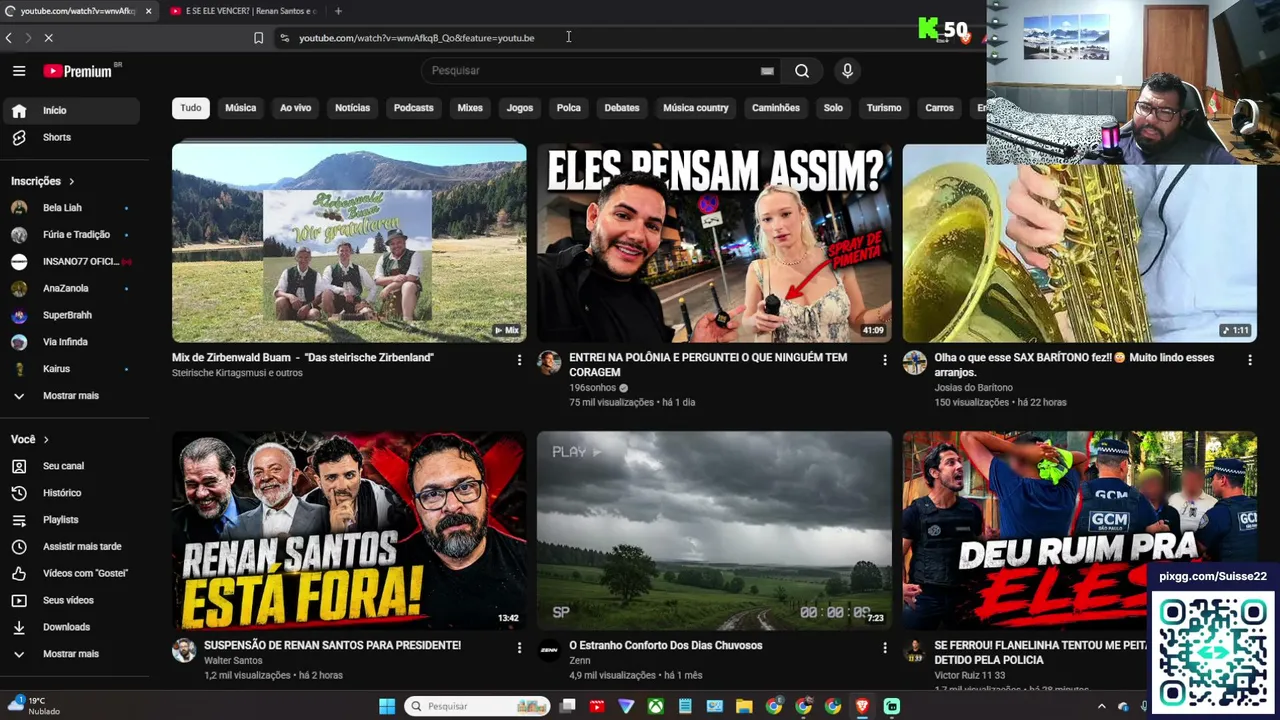Open the Brave browser taskbar icon
Image resolution: width=1280 pixels, height=720 pixels.
pos(862,707)
